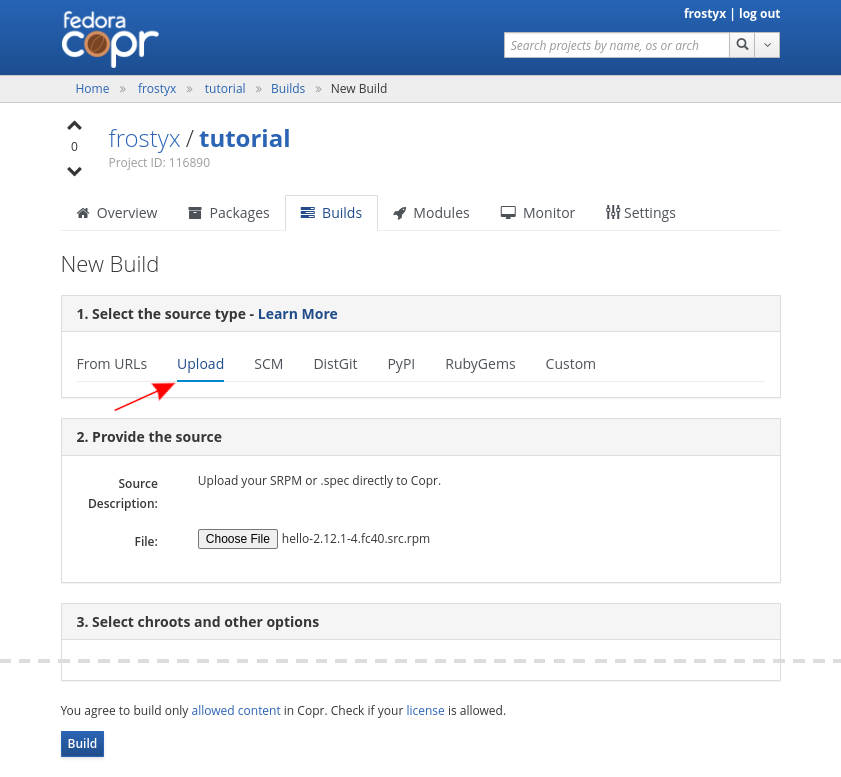Click the search magnifier icon
This screenshot has height=777, width=841.
pos(742,45)
